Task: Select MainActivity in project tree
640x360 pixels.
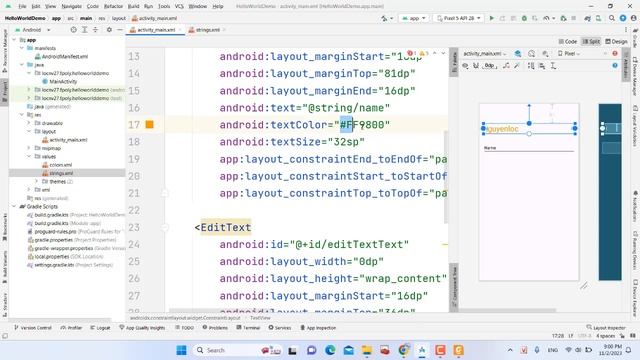Action: (x=60, y=81)
